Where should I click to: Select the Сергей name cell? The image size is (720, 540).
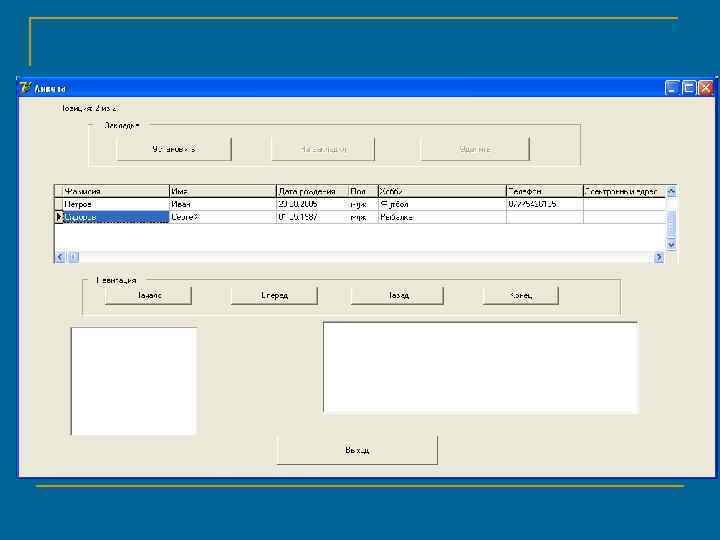point(223,217)
